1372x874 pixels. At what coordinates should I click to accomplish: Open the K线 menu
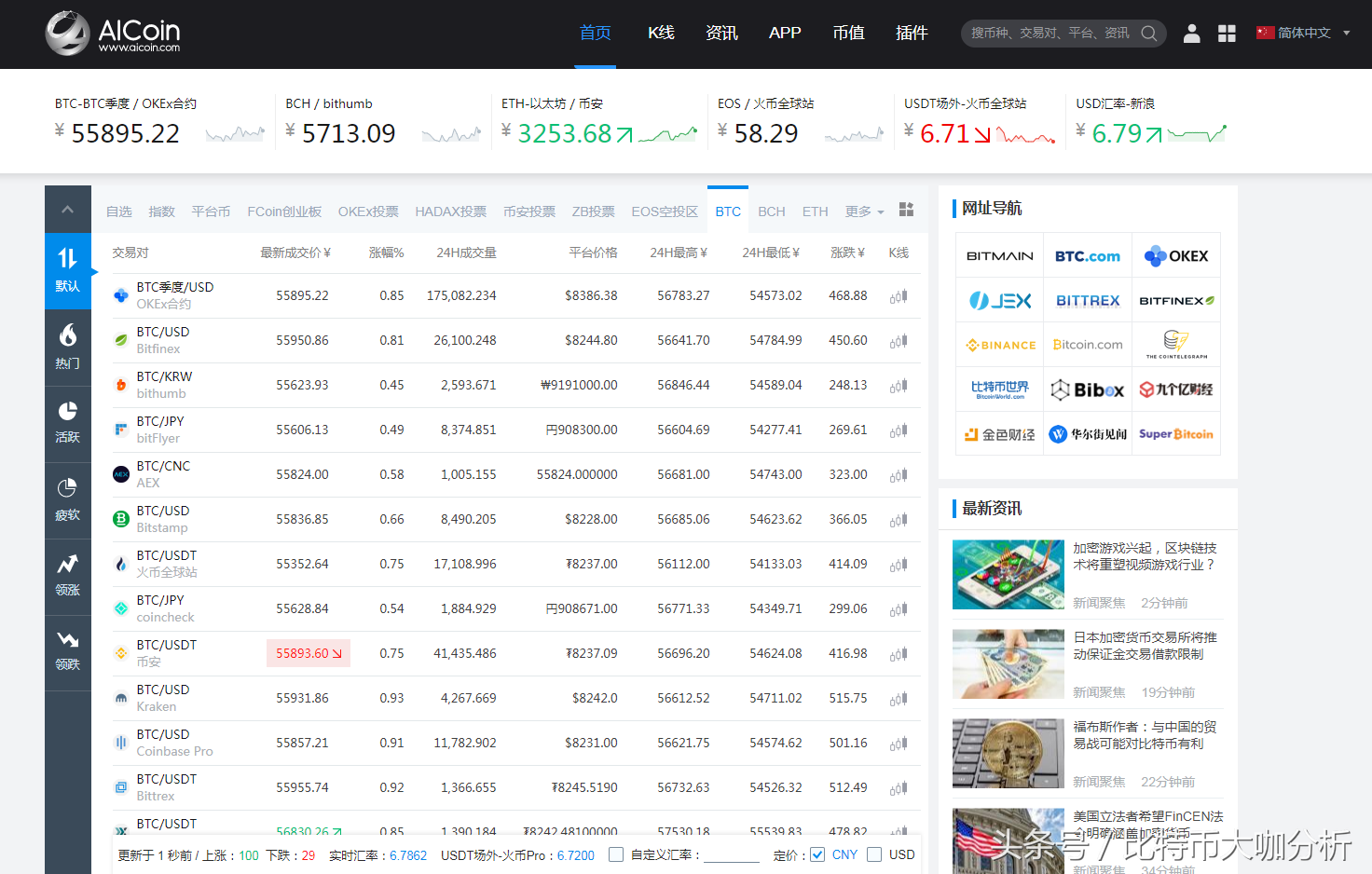[661, 33]
